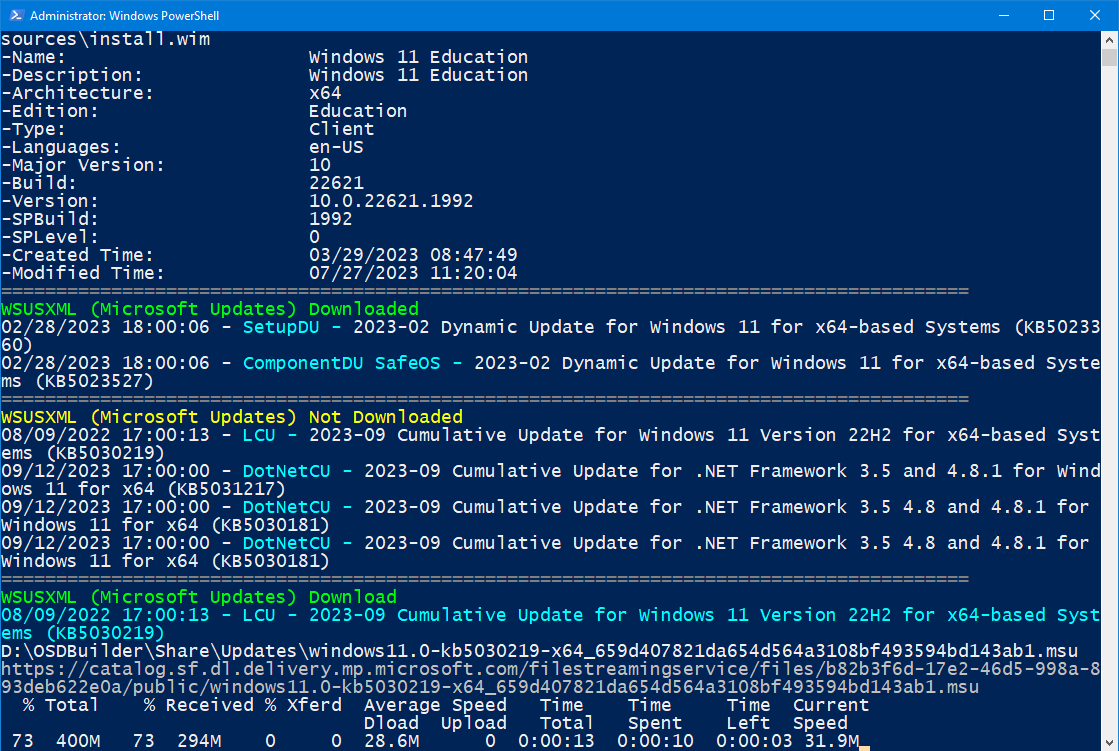Click the catalog.sf.dl.delivery.mp.microsoft.com URL
This screenshot has height=751, width=1119.
click(550, 678)
